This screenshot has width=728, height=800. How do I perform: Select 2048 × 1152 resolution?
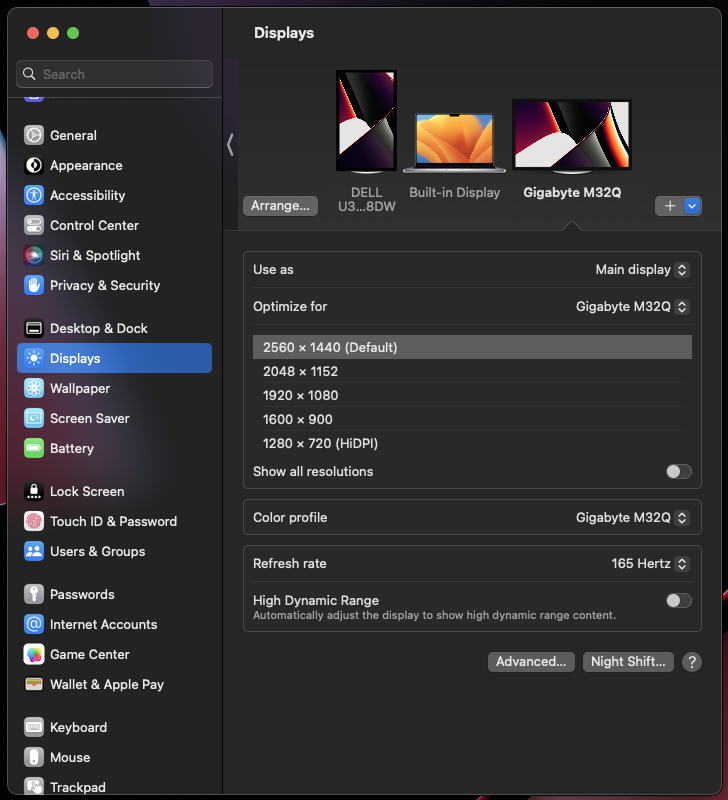point(472,371)
